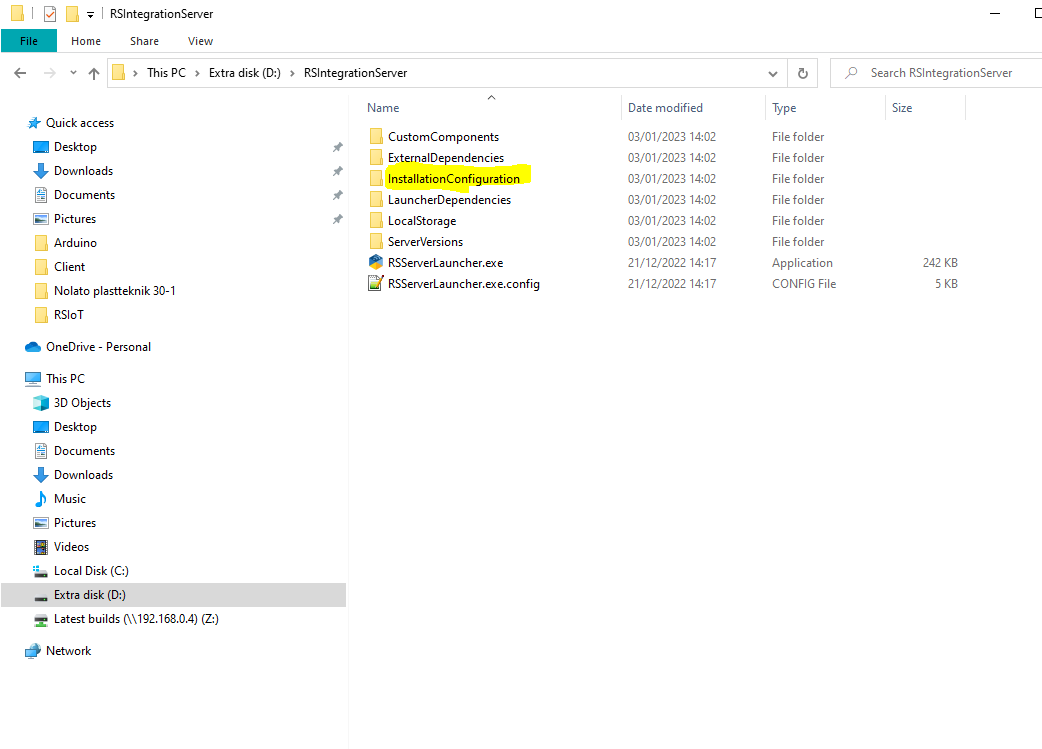The image size is (1042, 749).
Task: Click RSIntegrationServer in the address bar
Action: click(x=356, y=73)
